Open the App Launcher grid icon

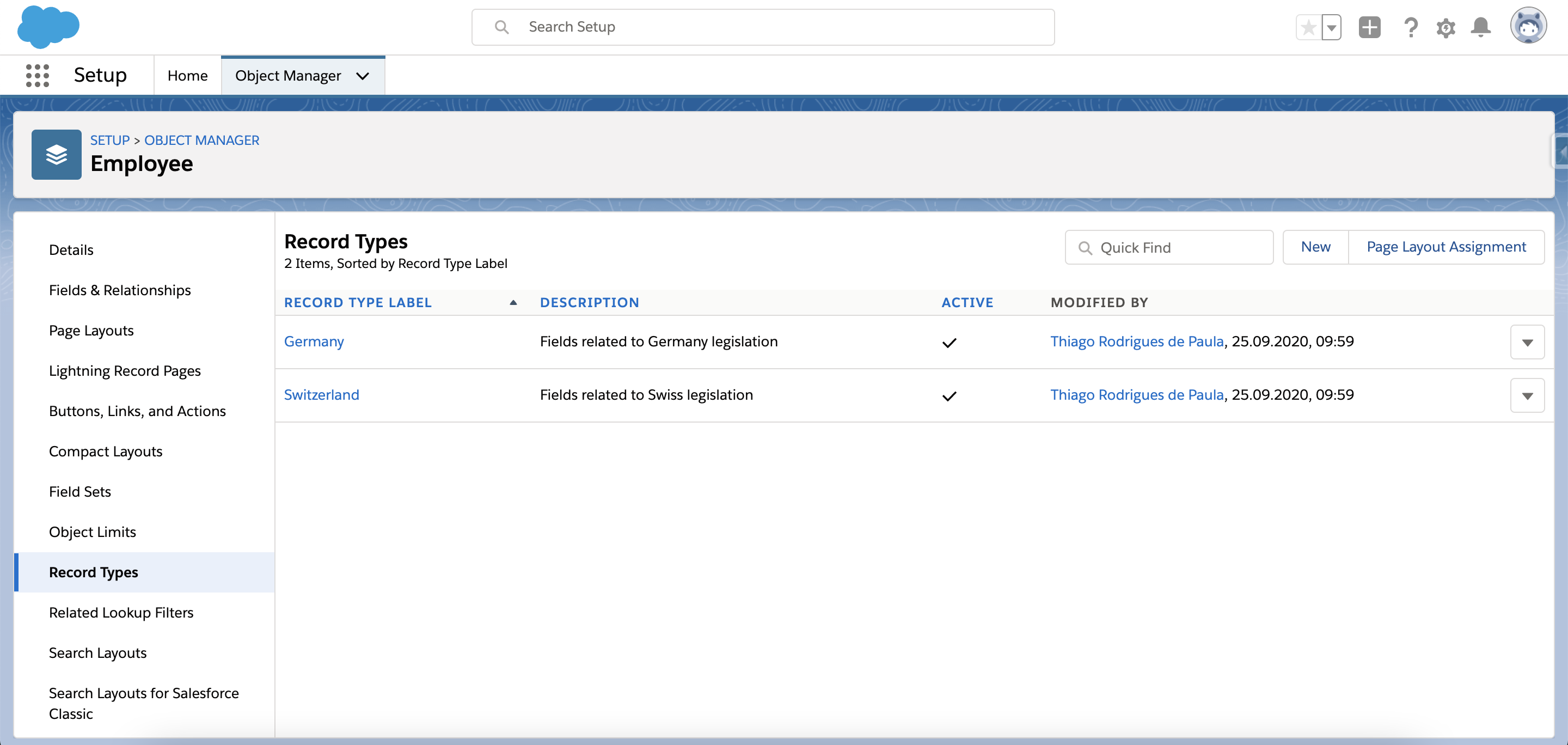pyautogui.click(x=37, y=76)
